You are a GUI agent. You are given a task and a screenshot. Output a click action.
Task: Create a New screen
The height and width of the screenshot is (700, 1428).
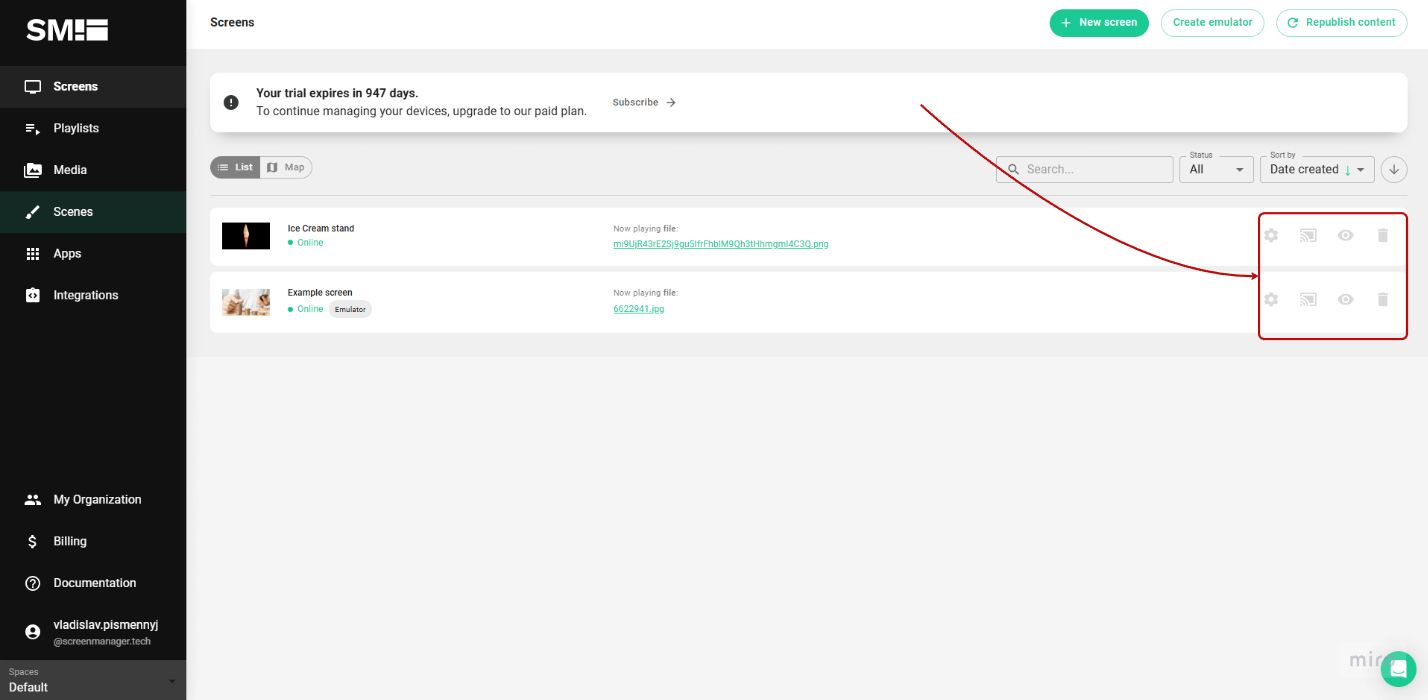[x=1099, y=23]
